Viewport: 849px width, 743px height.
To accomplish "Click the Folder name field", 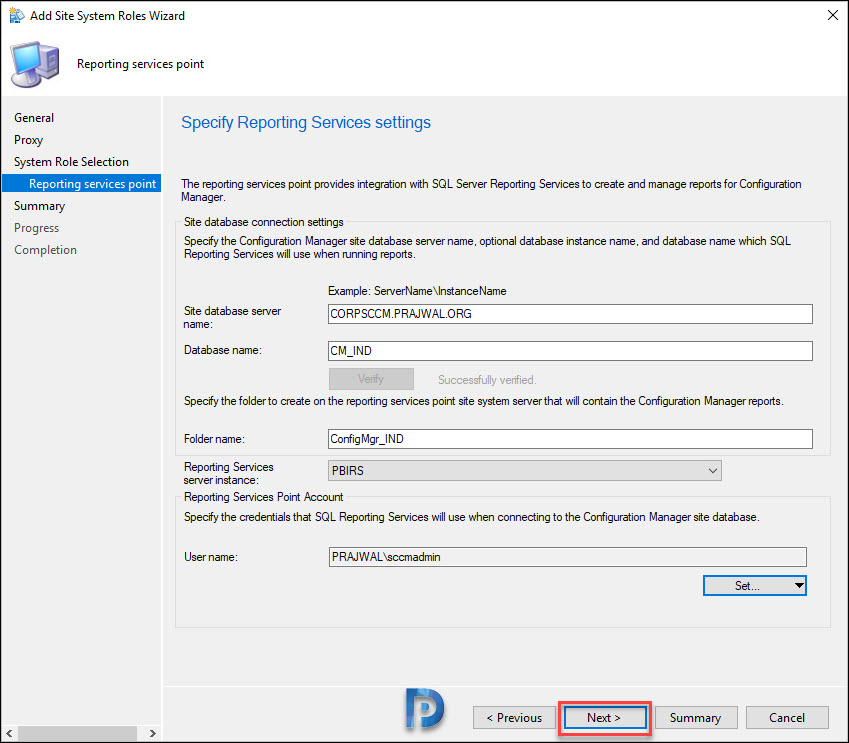I will (x=570, y=439).
